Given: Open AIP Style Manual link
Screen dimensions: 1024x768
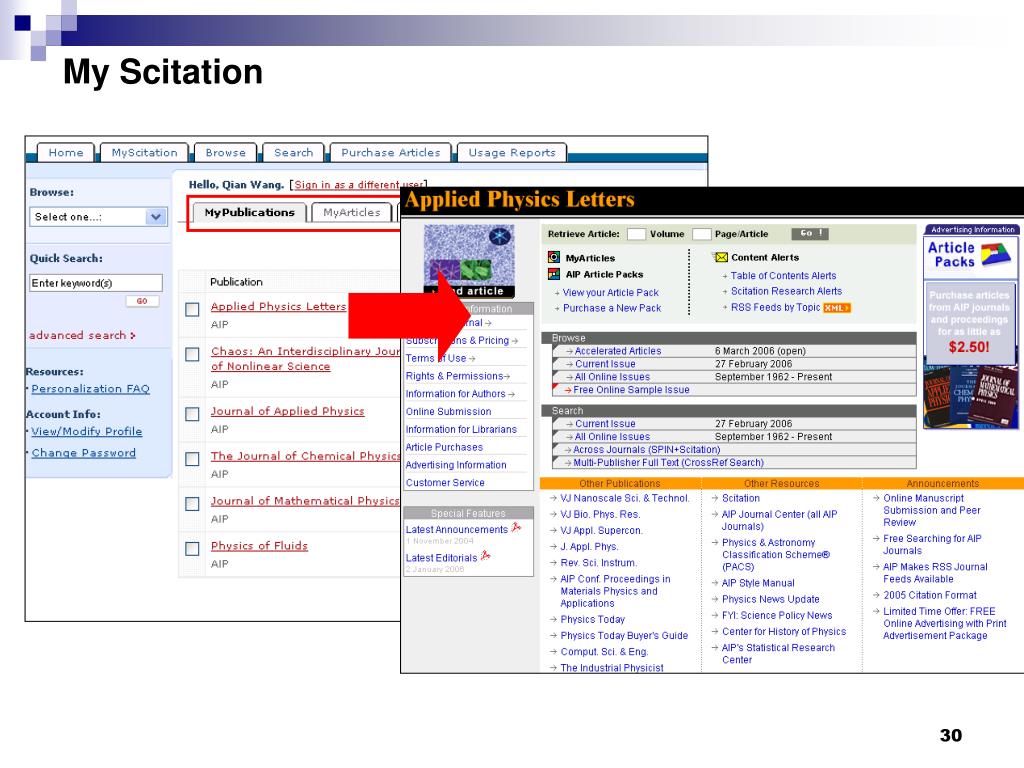Looking at the screenshot, I should [758, 583].
